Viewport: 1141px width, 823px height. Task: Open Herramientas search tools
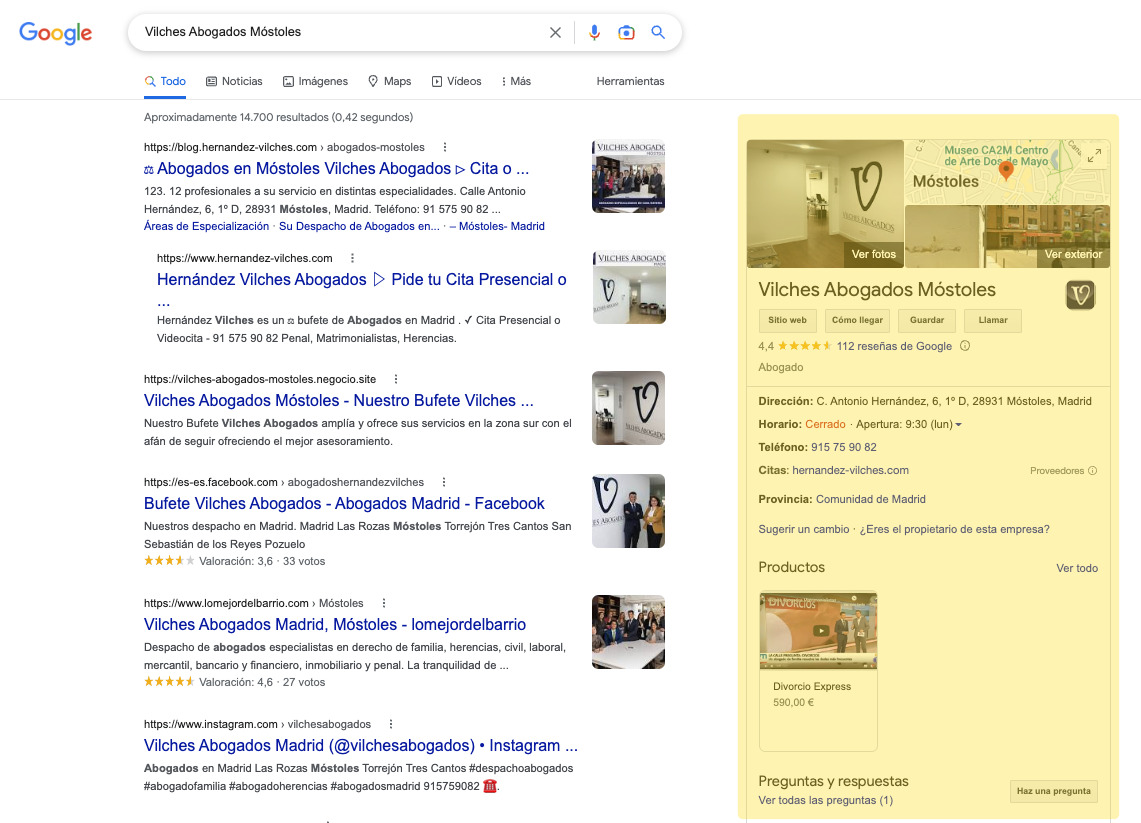coord(630,81)
